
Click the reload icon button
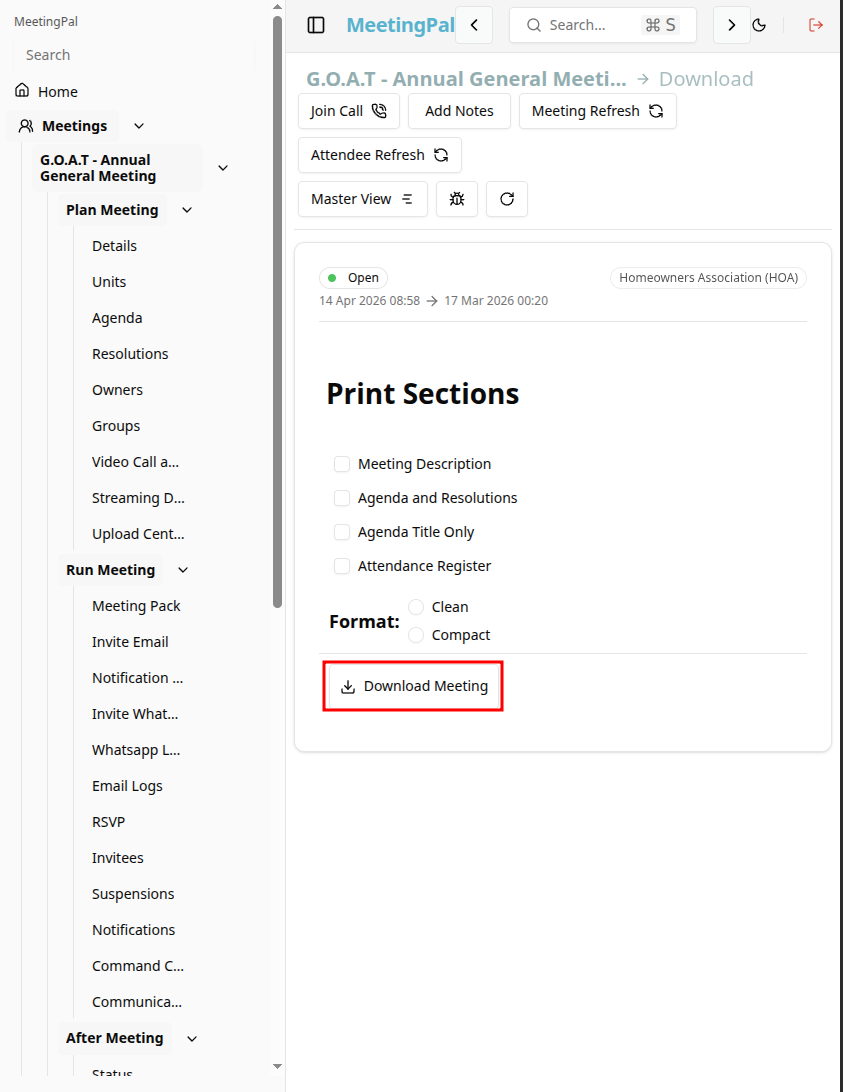point(506,199)
